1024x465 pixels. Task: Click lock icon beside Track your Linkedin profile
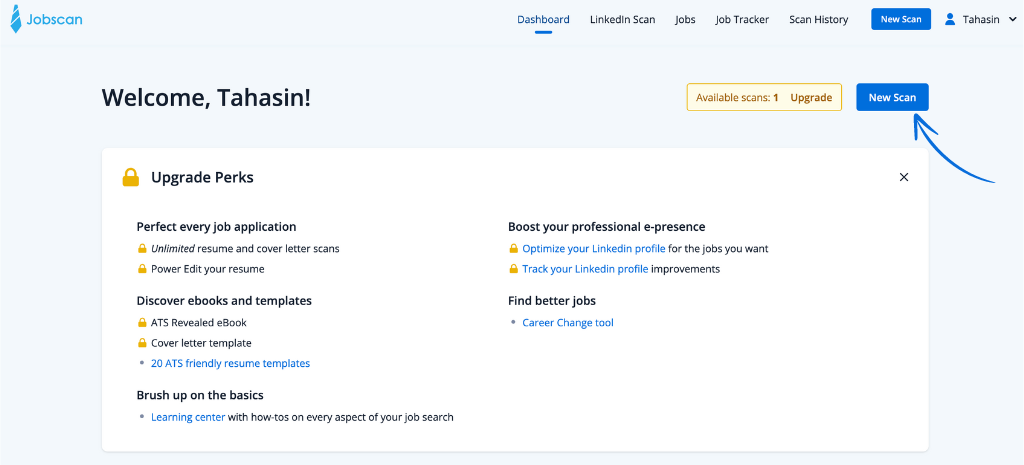(513, 268)
